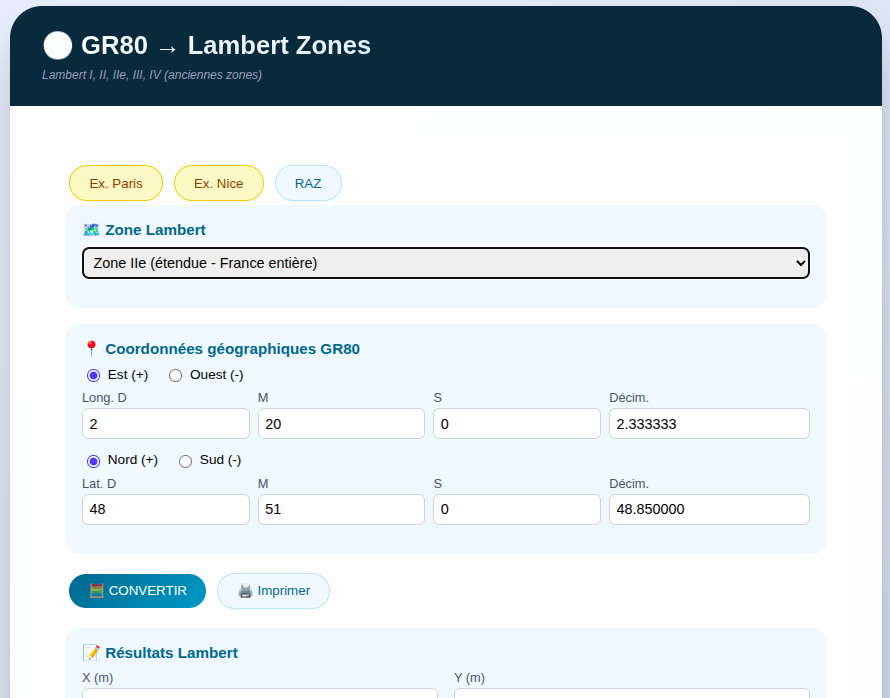Focus the Lat. D field showing 48
Screen dimensions: 890x698
click(166, 509)
